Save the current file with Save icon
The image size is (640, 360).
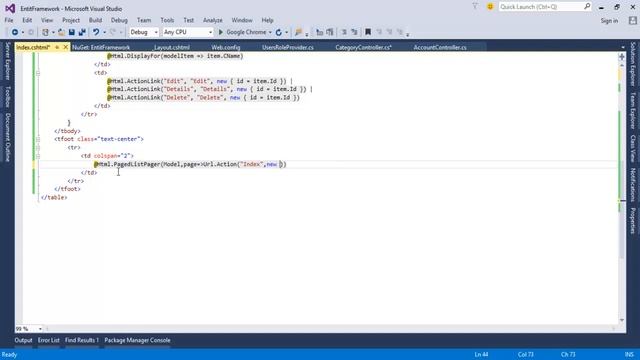(71, 32)
